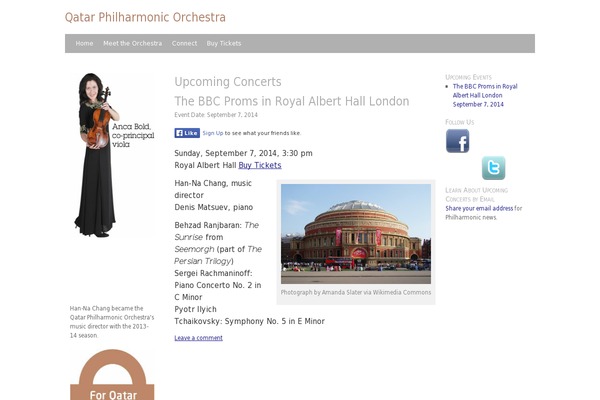Click the Facebook Sign Up link

[213, 133]
